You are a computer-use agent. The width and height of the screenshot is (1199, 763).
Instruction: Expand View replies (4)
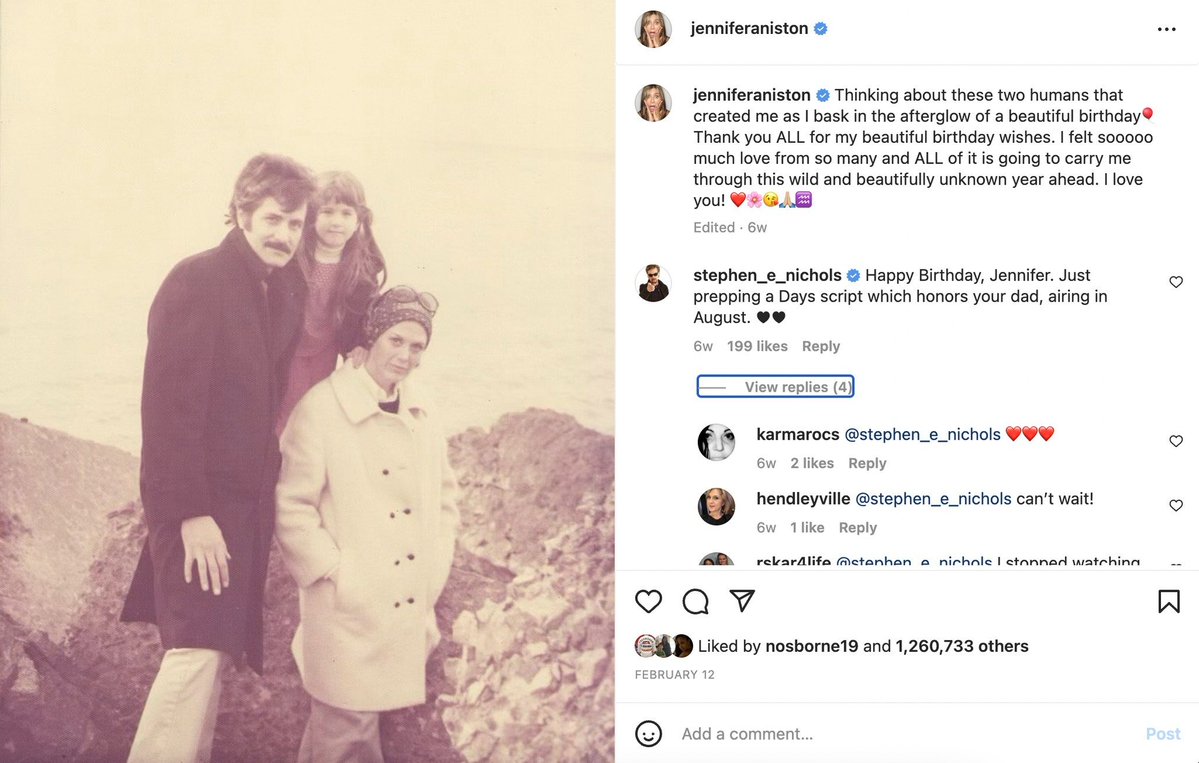[x=775, y=387]
